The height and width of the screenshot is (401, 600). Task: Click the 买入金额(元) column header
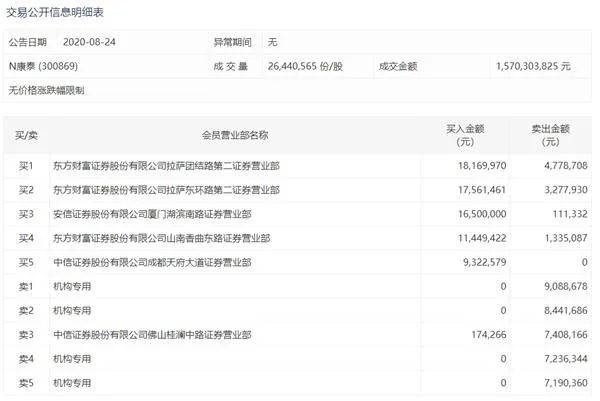(465, 135)
